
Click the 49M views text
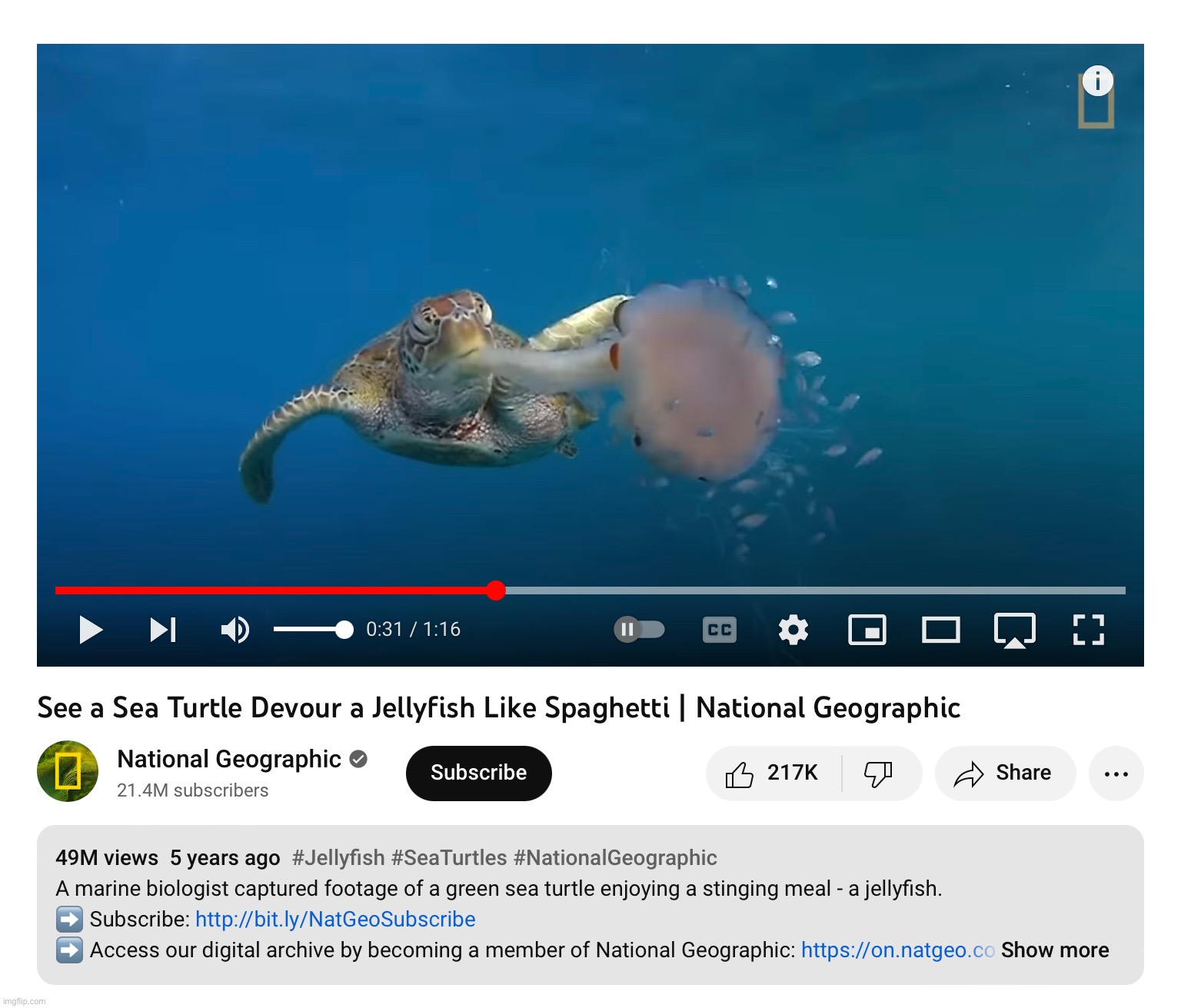pyautogui.click(x=107, y=857)
